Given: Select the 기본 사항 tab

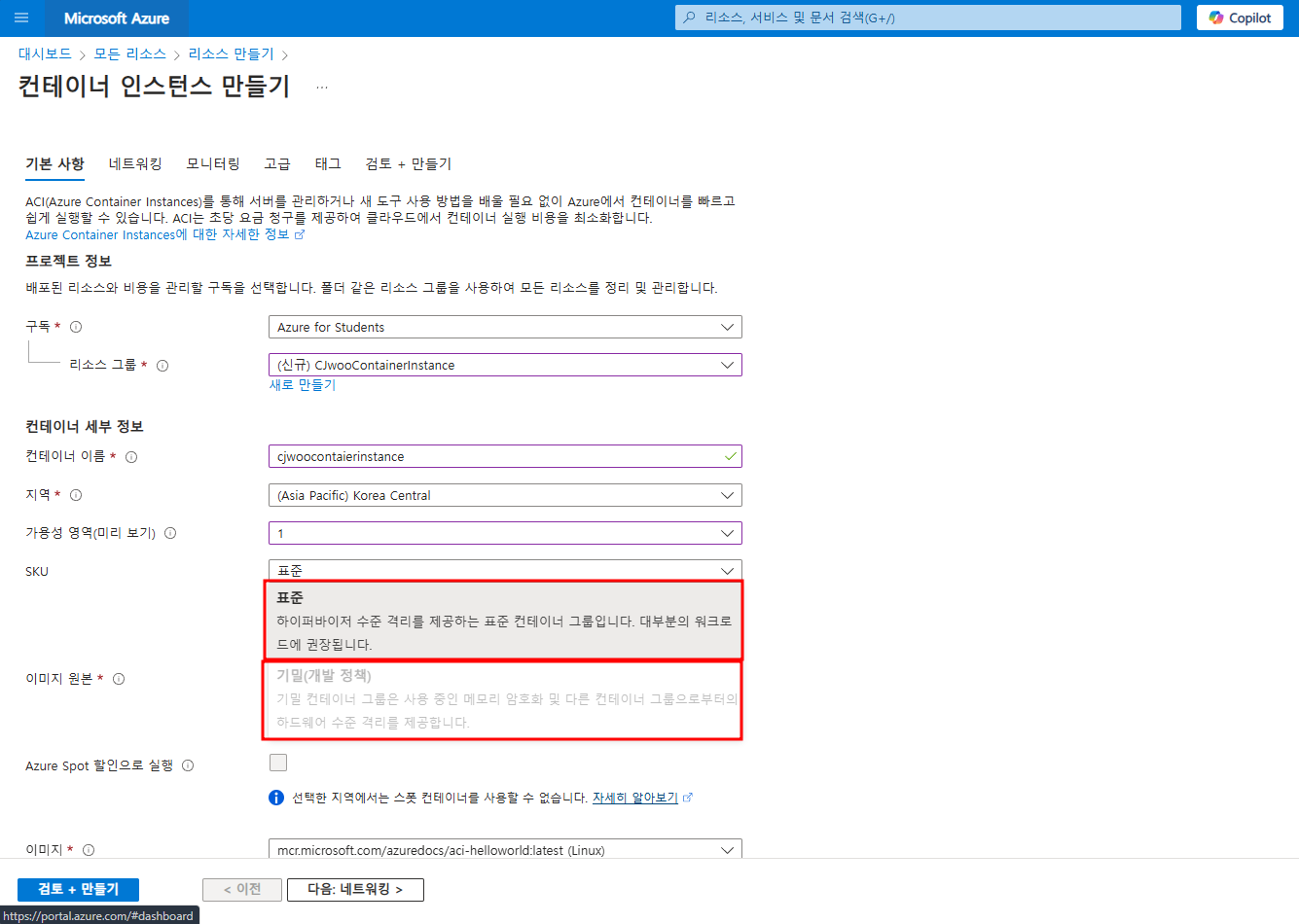Looking at the screenshot, I should pos(55,163).
